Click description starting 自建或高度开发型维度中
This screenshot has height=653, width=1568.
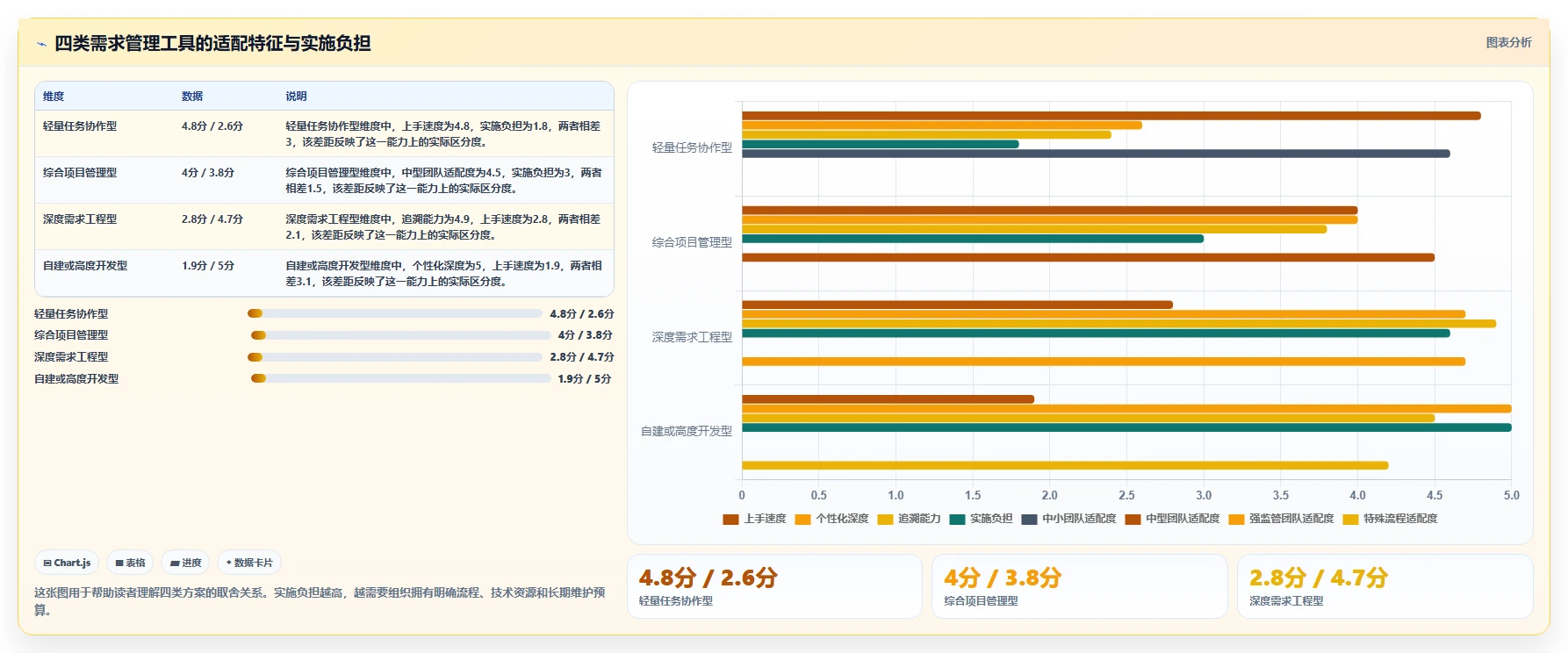(x=443, y=274)
